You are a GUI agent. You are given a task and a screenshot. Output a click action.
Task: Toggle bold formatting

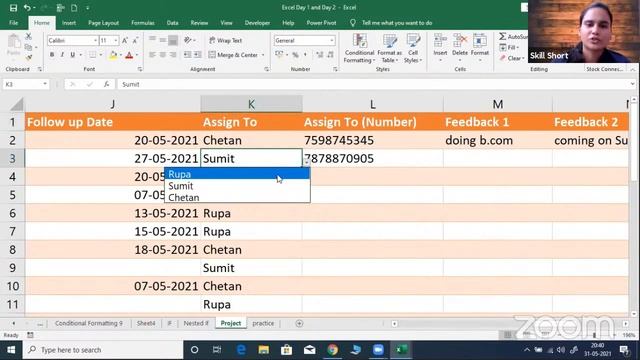pos(52,55)
